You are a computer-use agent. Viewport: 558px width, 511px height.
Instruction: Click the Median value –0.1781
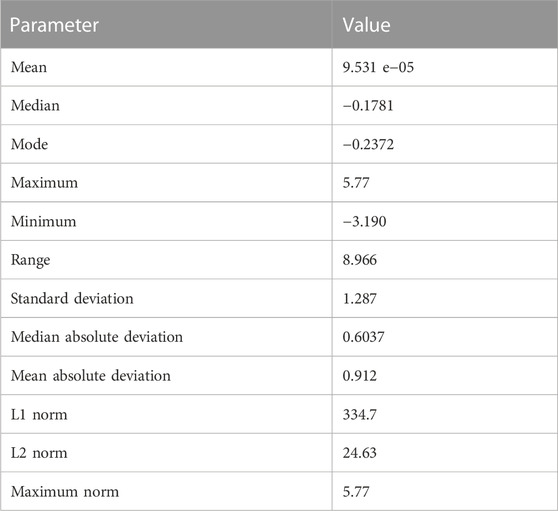pyautogui.click(x=368, y=106)
